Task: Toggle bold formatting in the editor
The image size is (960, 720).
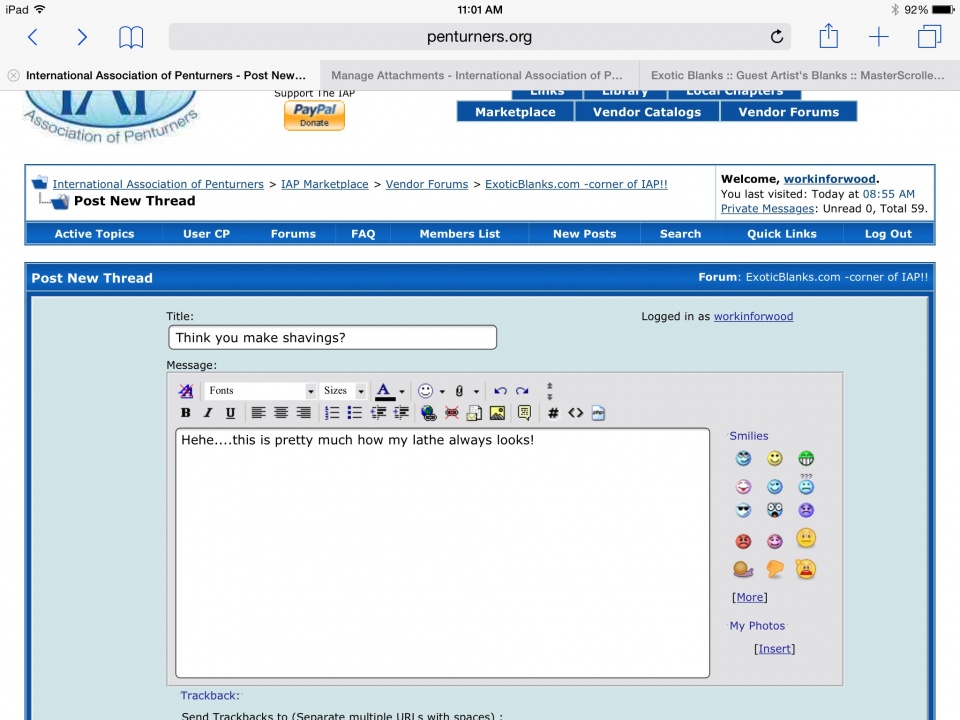Action: tap(185, 413)
